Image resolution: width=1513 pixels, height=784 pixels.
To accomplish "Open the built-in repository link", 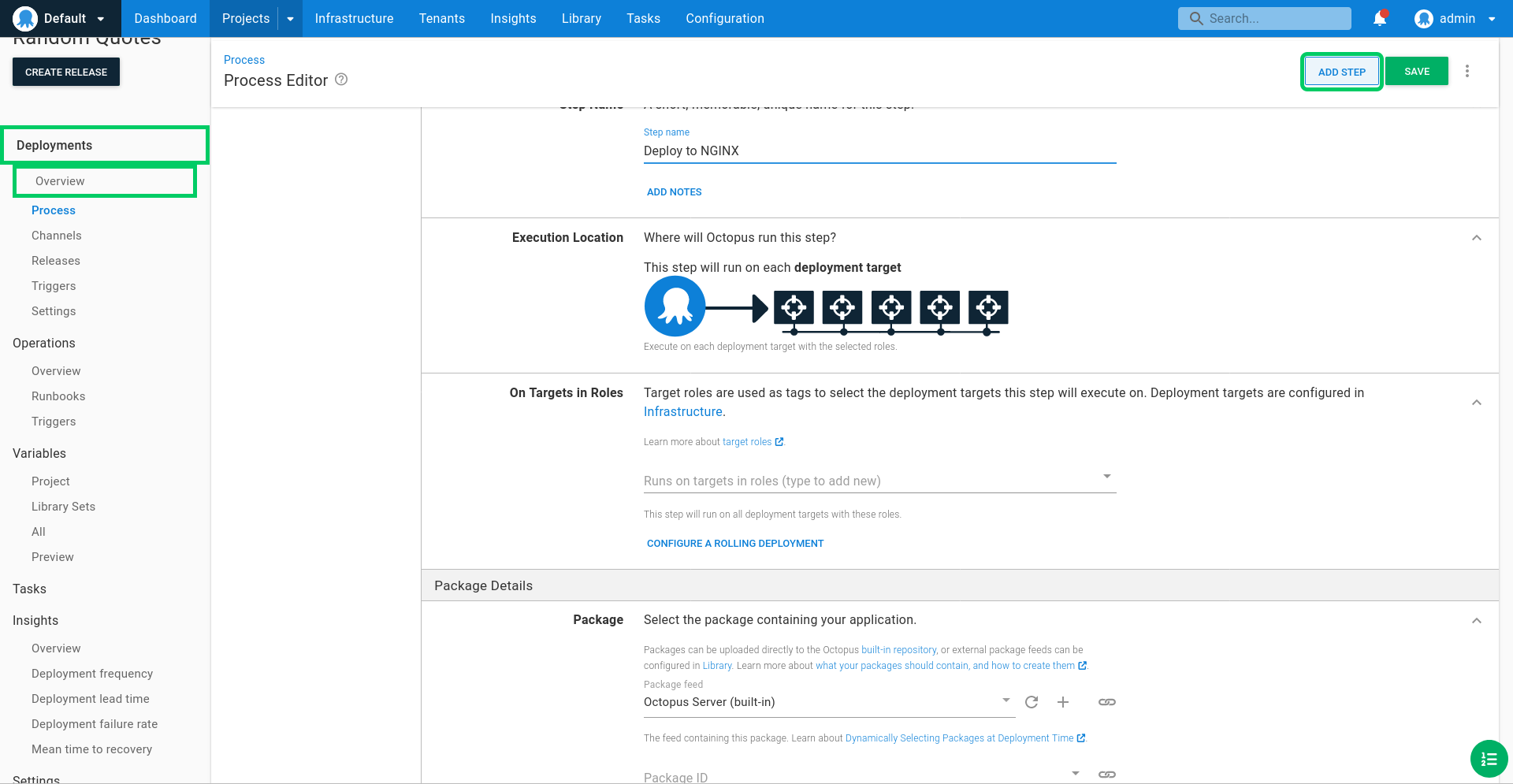I will click(x=899, y=650).
